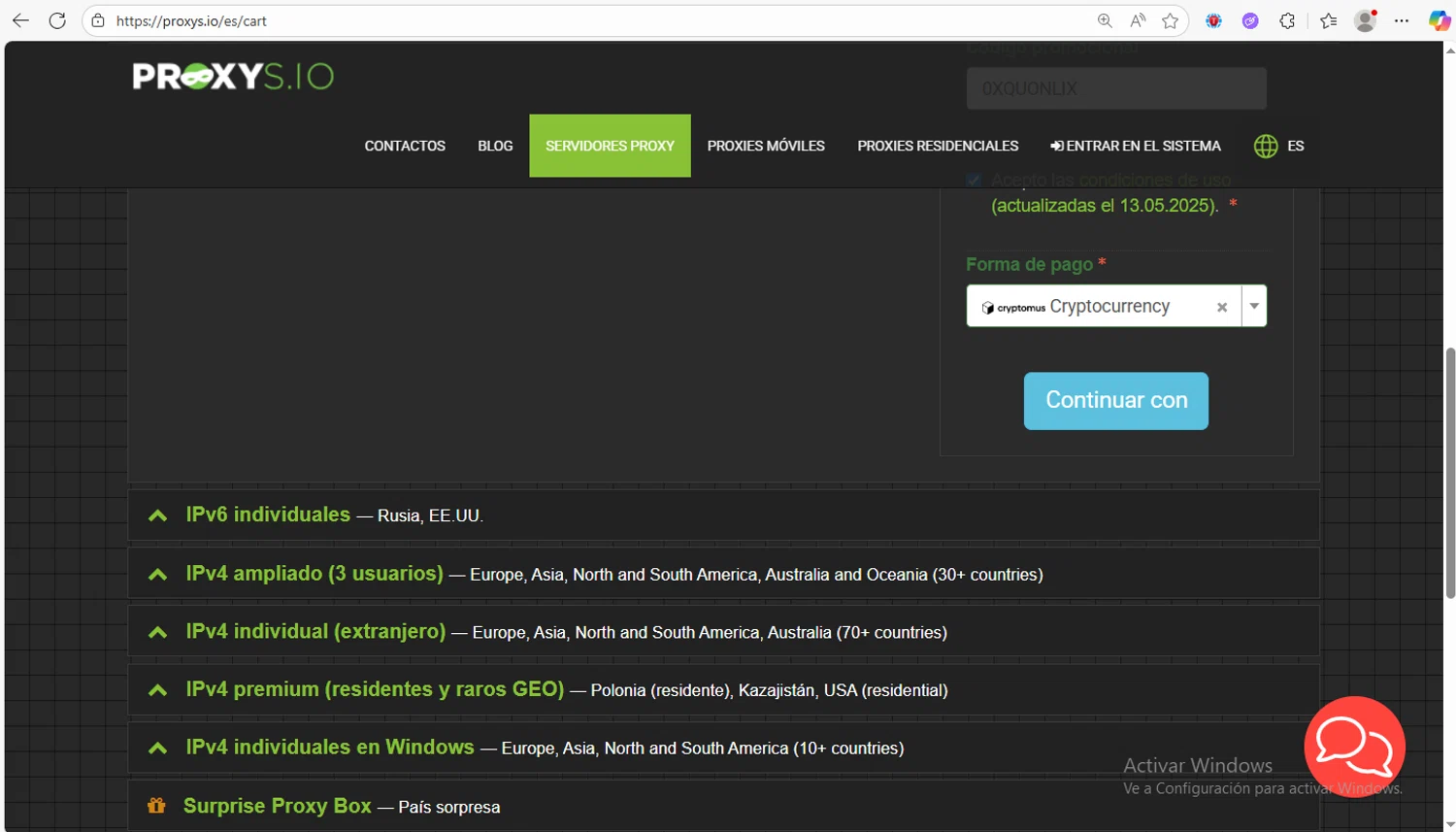Viewport: 1456px width, 832px height.
Task: Open PROXIES MÓVILES menu item
Action: click(x=766, y=146)
